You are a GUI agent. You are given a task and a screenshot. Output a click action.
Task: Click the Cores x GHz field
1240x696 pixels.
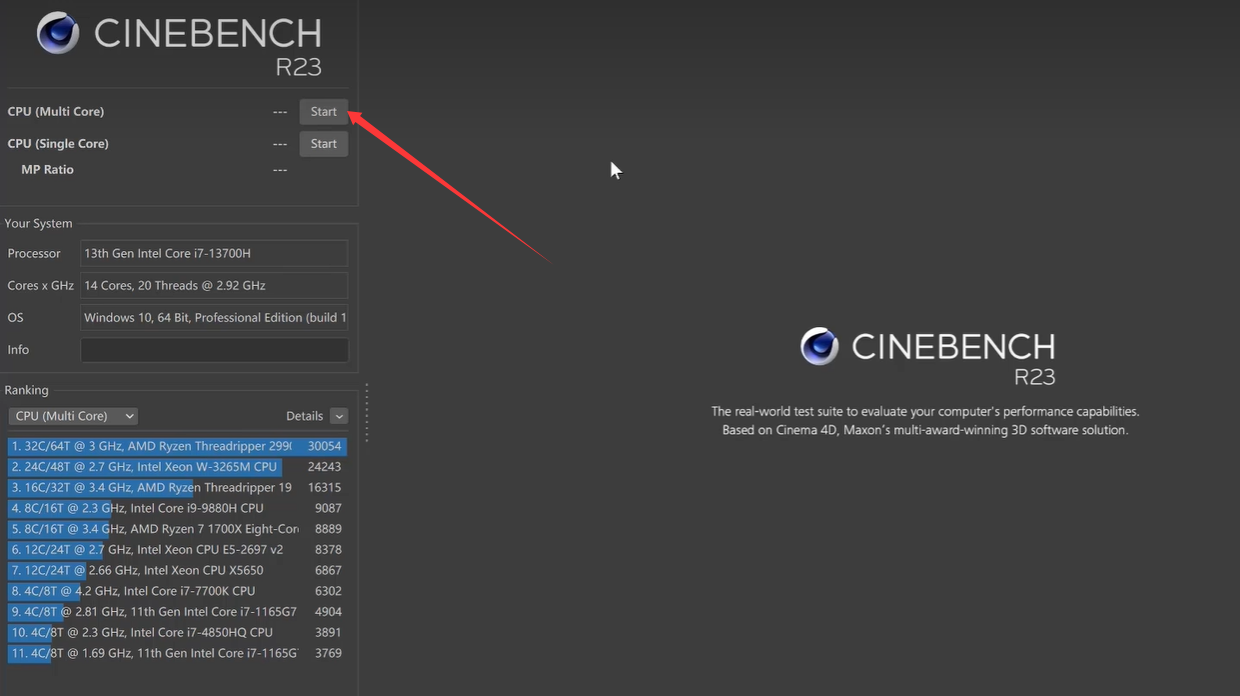coord(214,286)
